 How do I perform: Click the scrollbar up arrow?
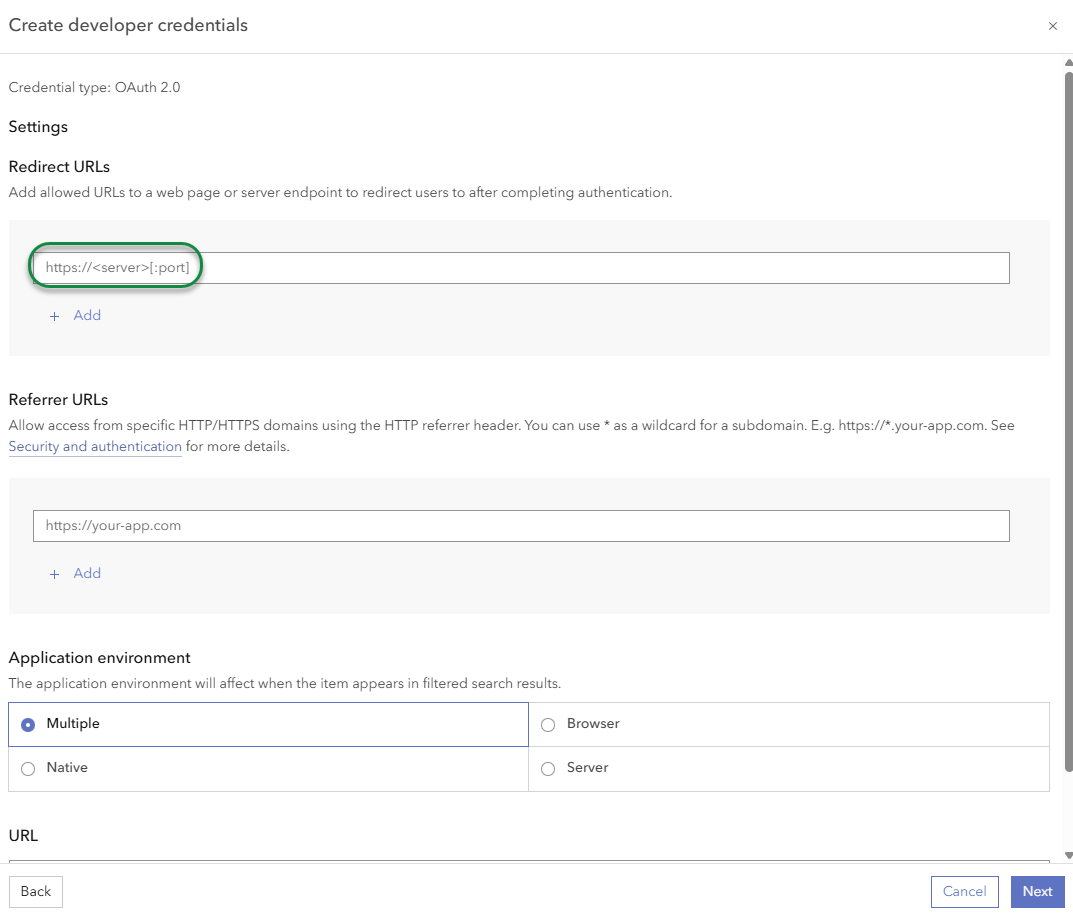[x=1066, y=62]
